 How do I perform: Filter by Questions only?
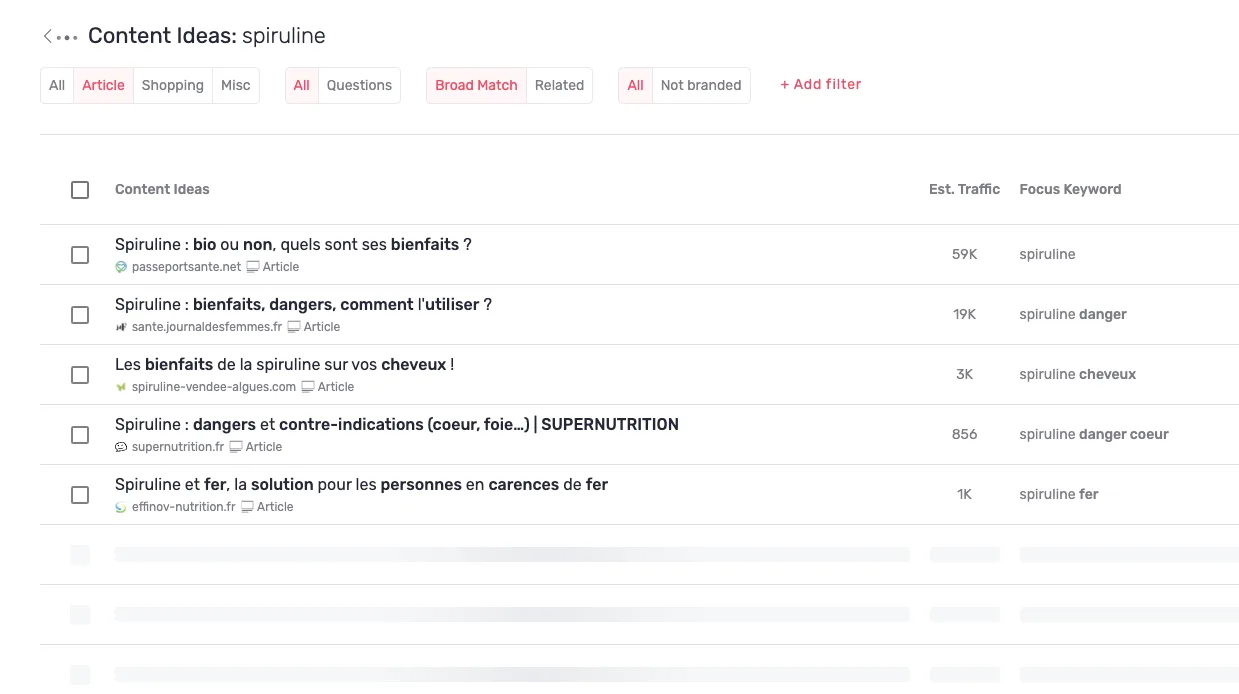(x=359, y=85)
